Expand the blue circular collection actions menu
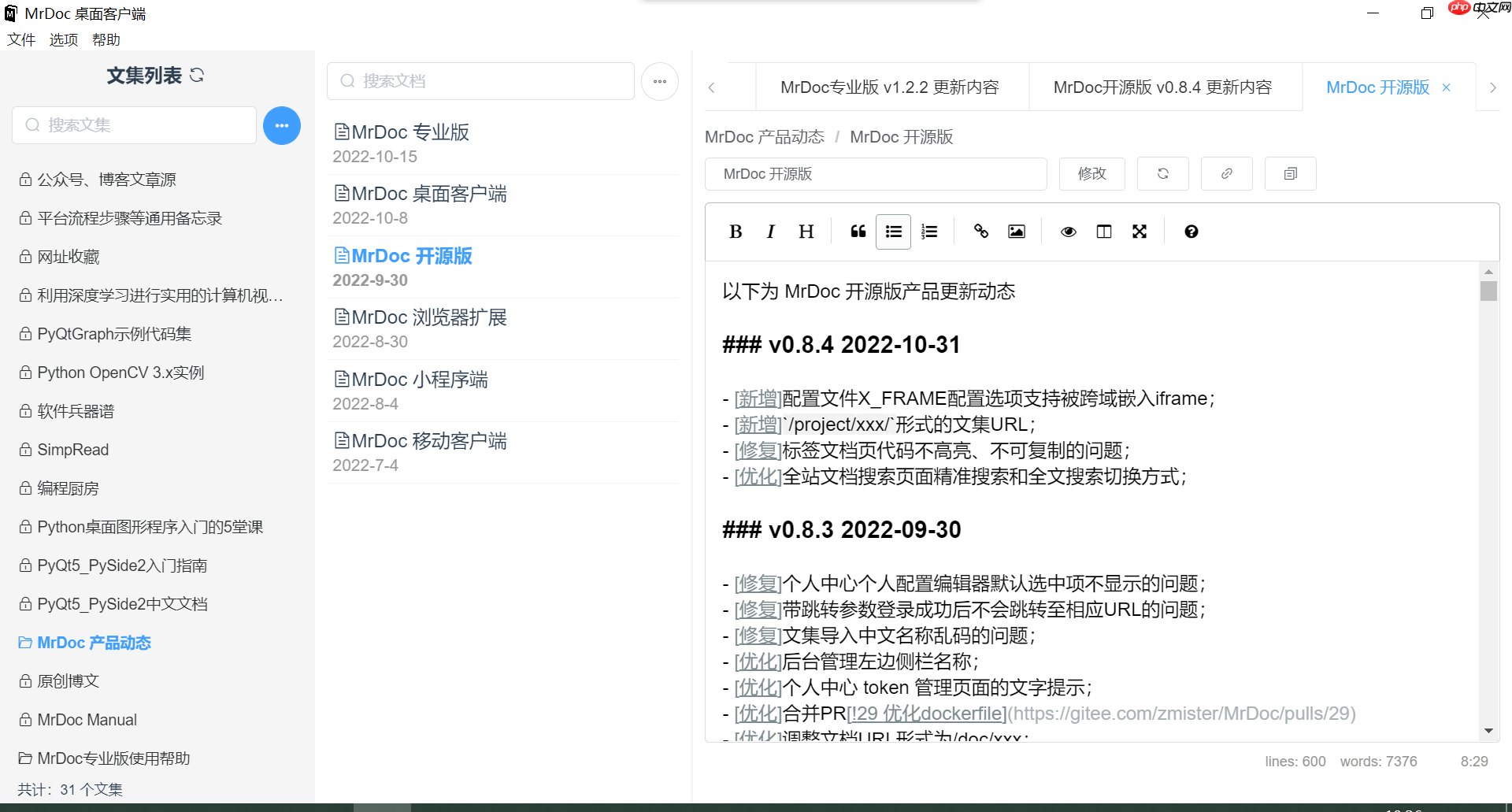This screenshot has height=812, width=1512. [x=282, y=125]
